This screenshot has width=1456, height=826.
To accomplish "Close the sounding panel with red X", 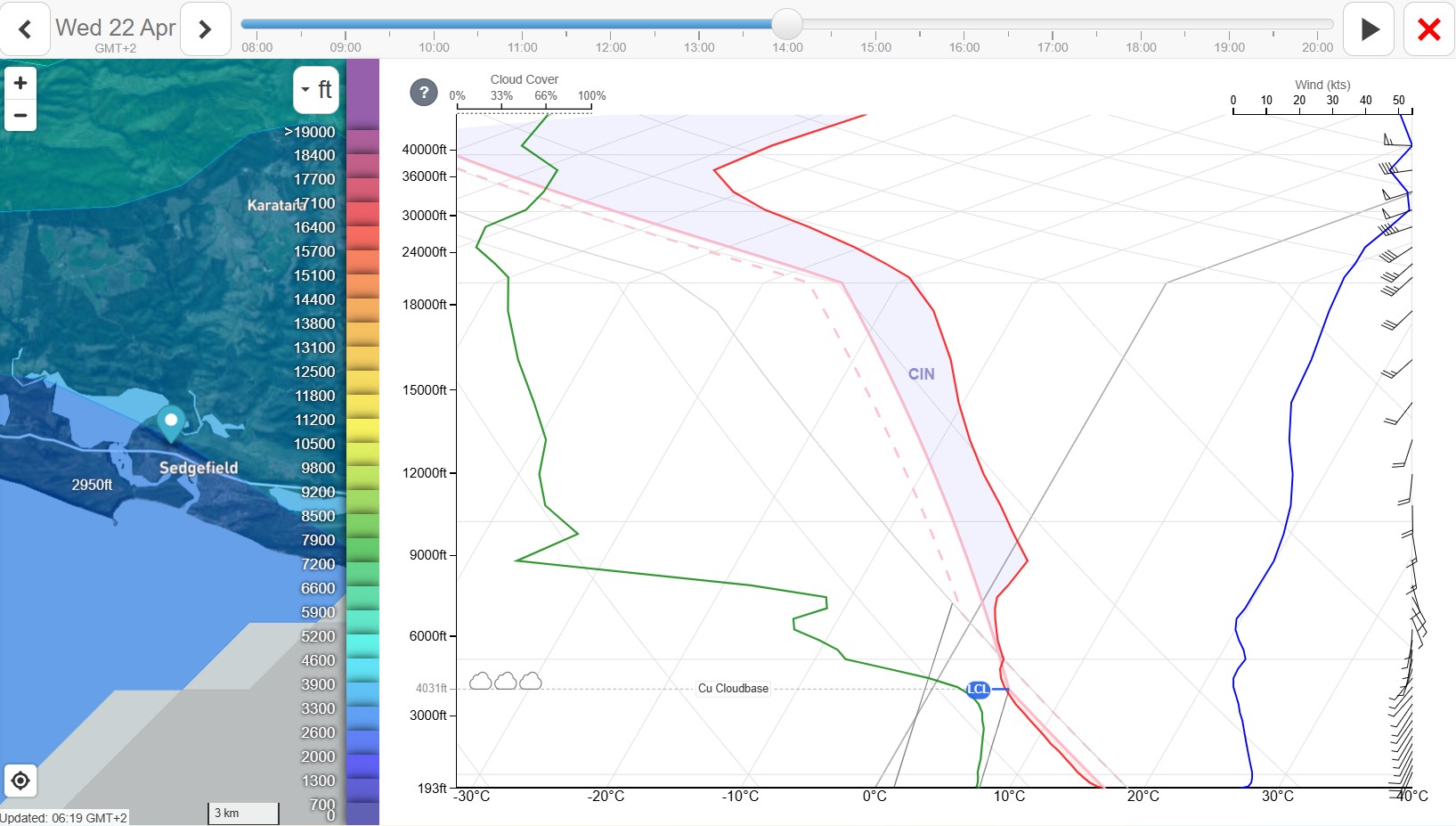I will point(1428,29).
